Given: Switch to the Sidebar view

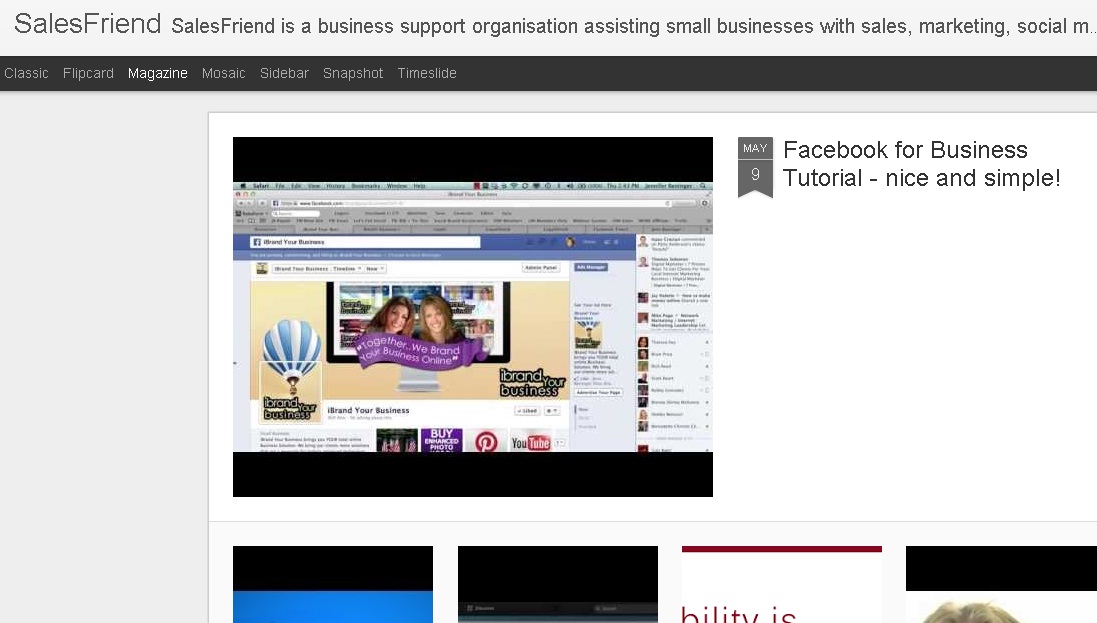Looking at the screenshot, I should (x=284, y=74).
